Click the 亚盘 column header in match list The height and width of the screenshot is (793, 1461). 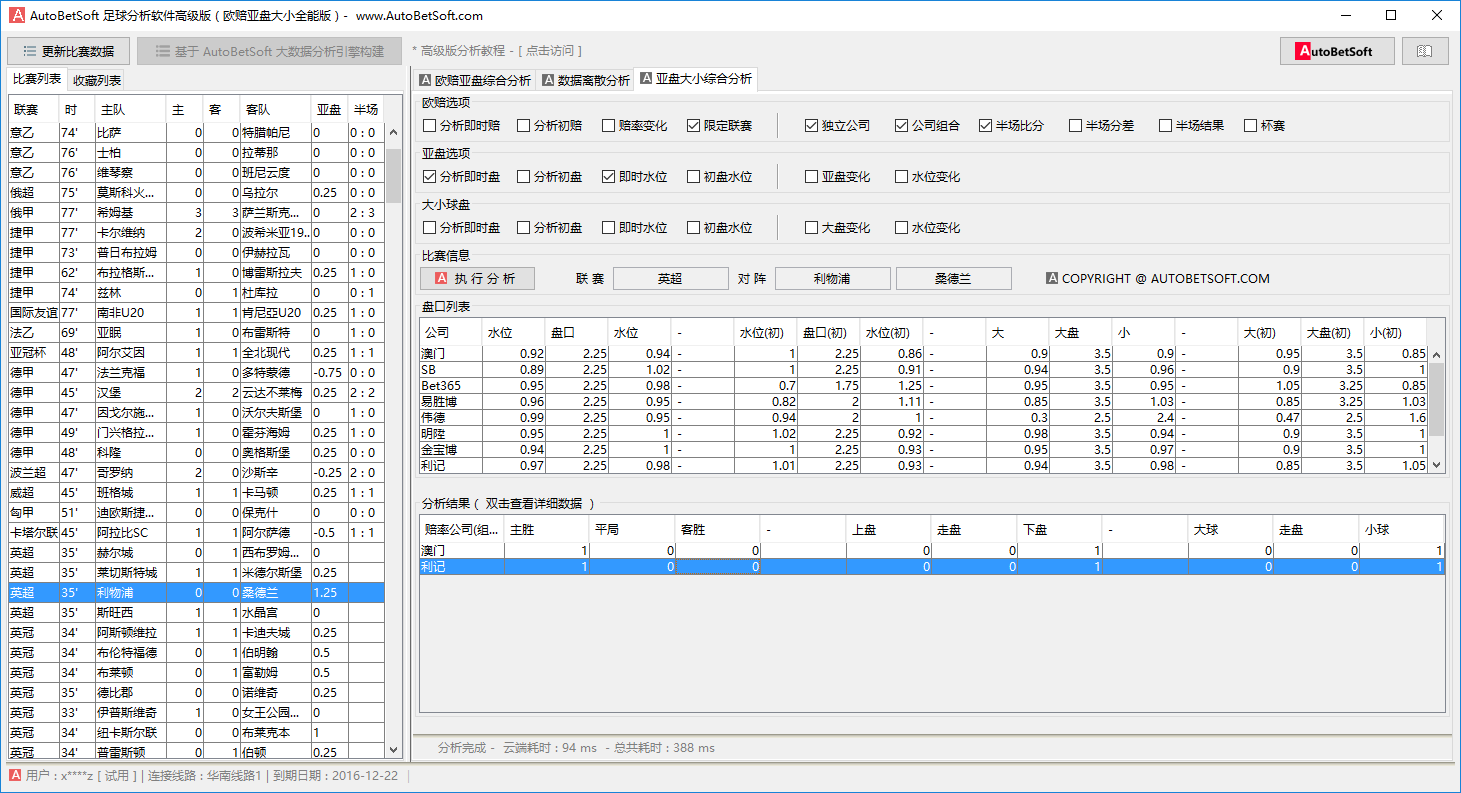(329, 109)
